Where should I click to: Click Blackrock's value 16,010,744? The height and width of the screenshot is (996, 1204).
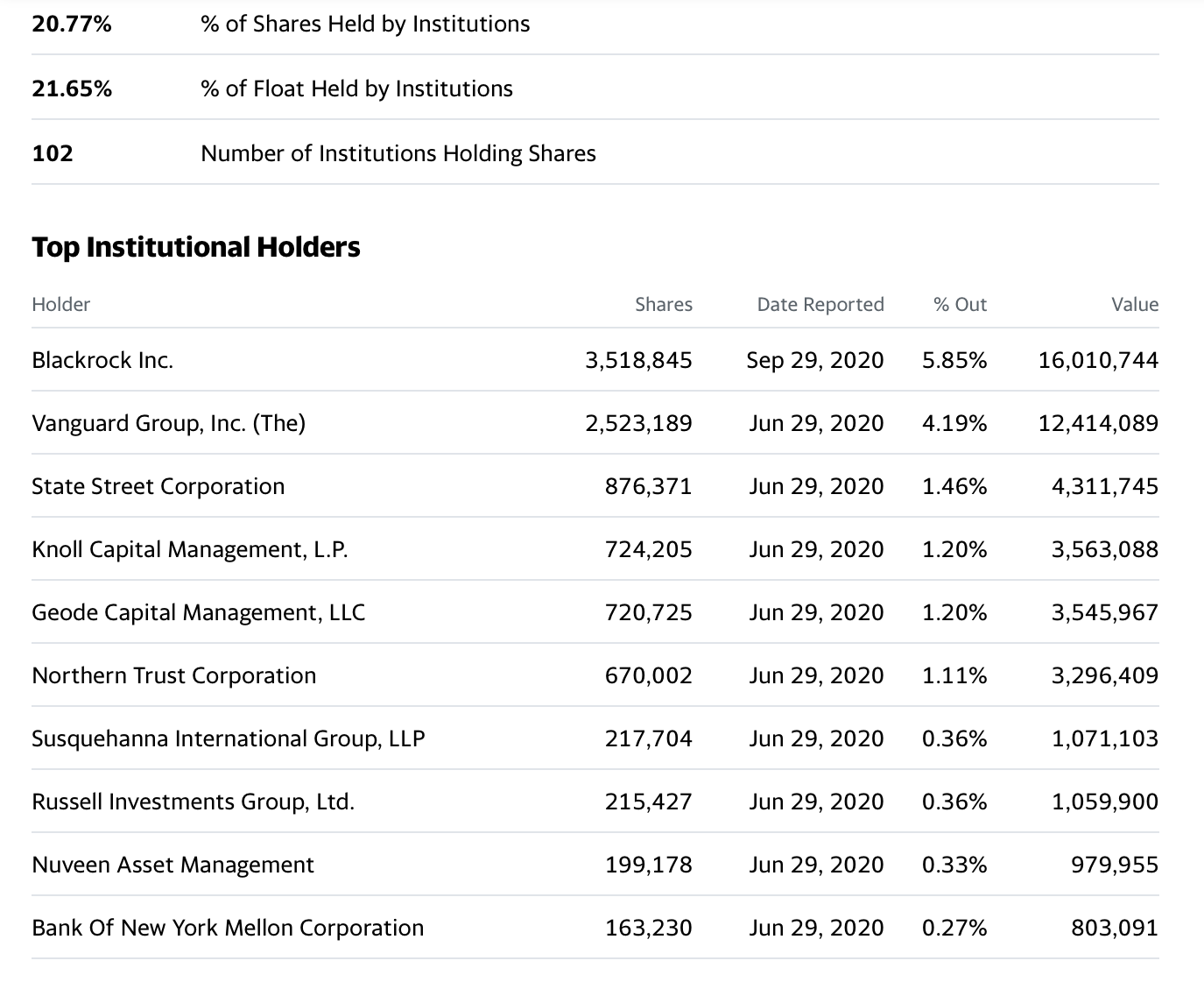tap(1098, 360)
